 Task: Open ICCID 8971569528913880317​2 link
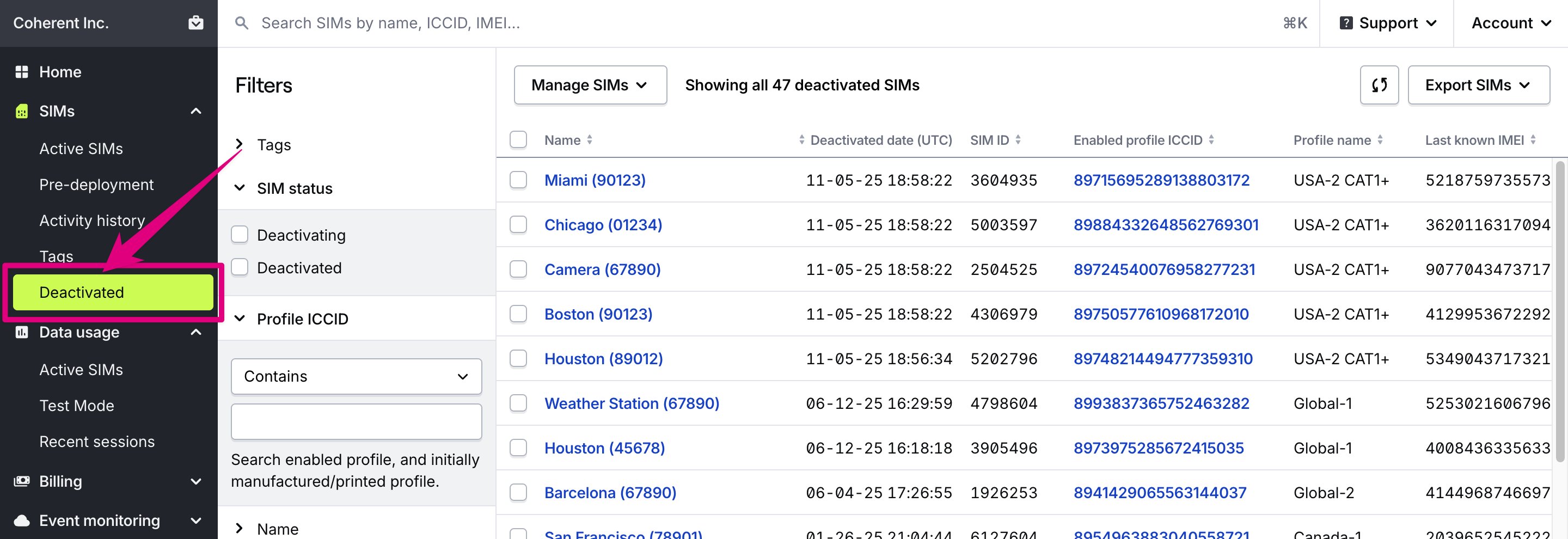click(1161, 180)
